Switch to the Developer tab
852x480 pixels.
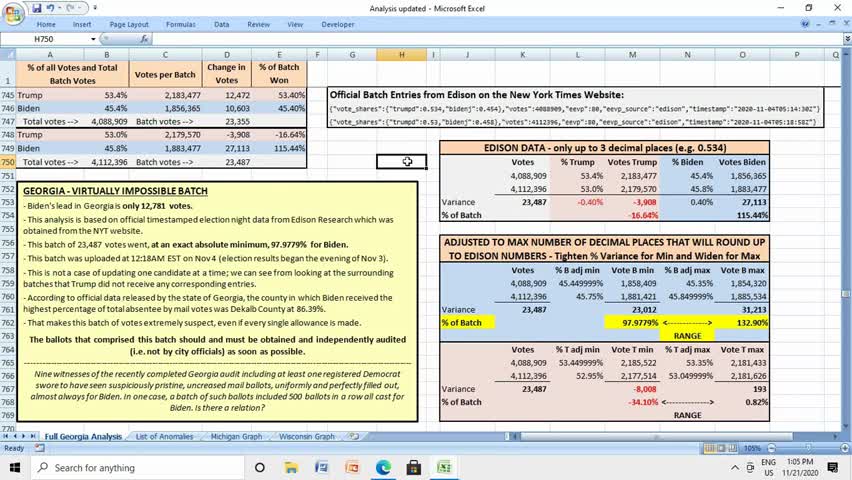pos(337,24)
